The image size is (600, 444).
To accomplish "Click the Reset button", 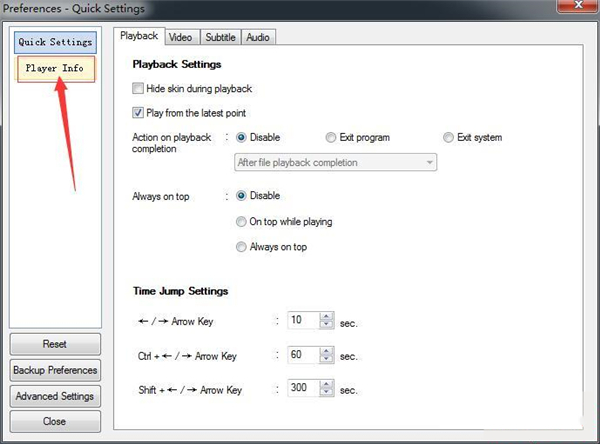I will (55, 344).
